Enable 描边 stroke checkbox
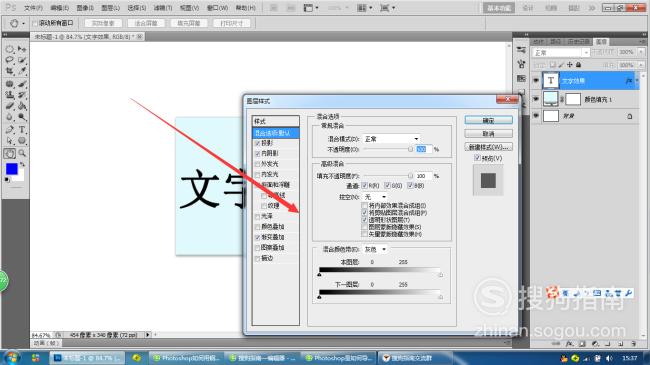This screenshot has height=365, width=650. pyautogui.click(x=257, y=258)
